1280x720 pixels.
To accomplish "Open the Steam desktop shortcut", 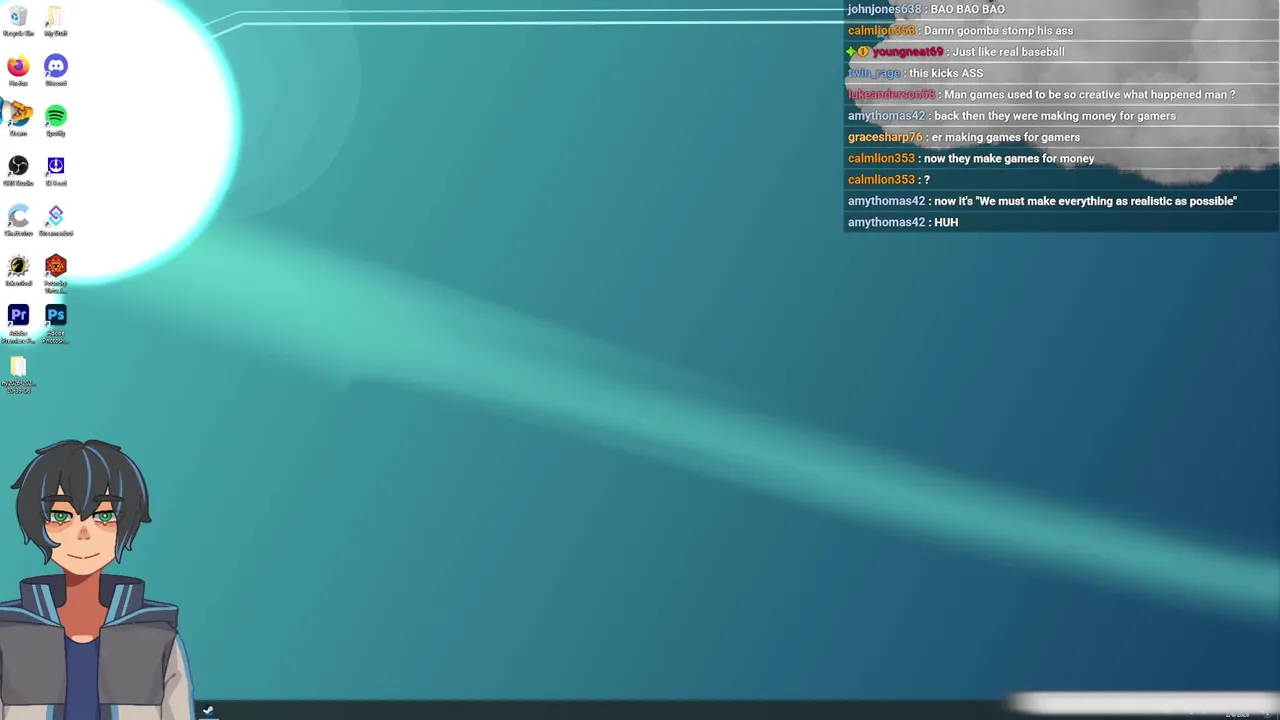I will point(18,120).
